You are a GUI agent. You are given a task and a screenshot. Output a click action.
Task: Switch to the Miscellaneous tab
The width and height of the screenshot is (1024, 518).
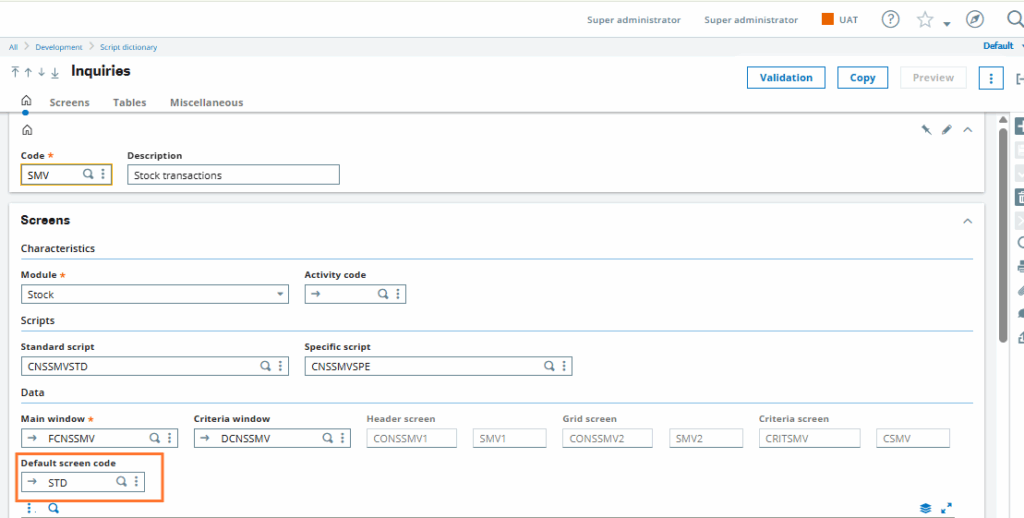pos(206,102)
